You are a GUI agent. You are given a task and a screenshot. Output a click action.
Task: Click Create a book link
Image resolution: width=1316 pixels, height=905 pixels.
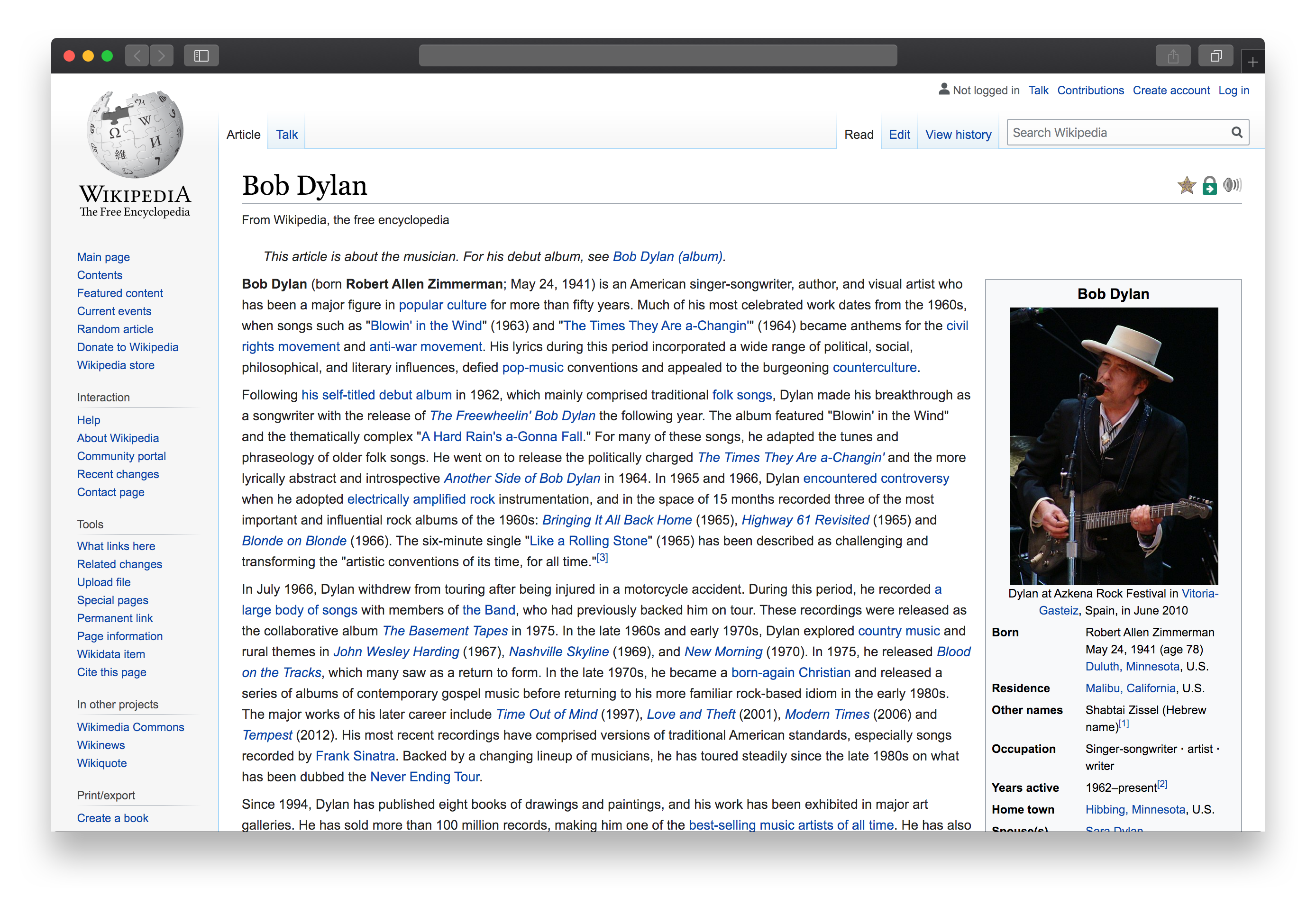coord(113,818)
